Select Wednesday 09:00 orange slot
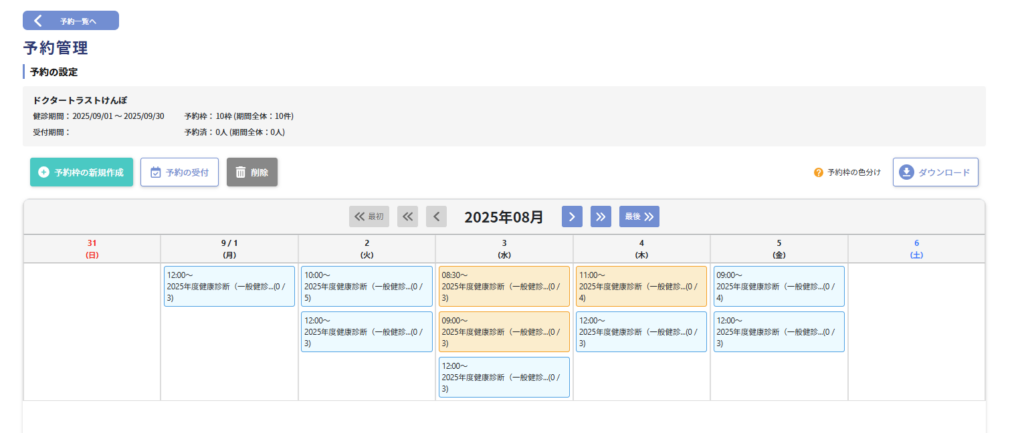Image resolution: width=1024 pixels, height=433 pixels. coord(504,331)
